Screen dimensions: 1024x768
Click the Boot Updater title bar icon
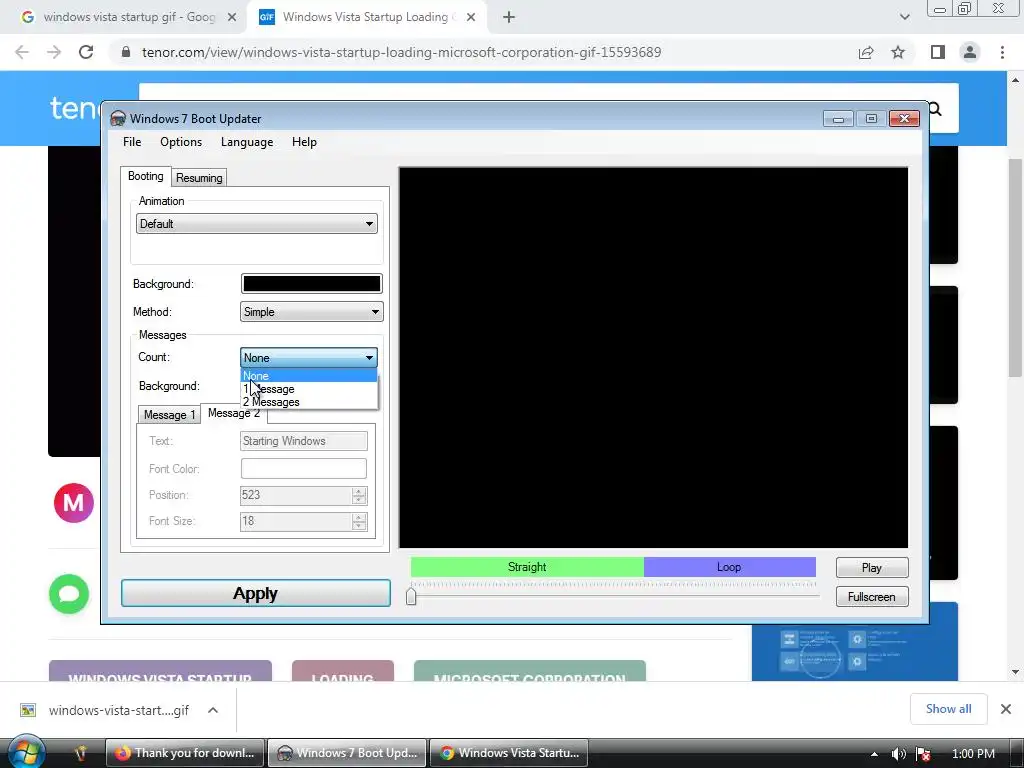(118, 118)
